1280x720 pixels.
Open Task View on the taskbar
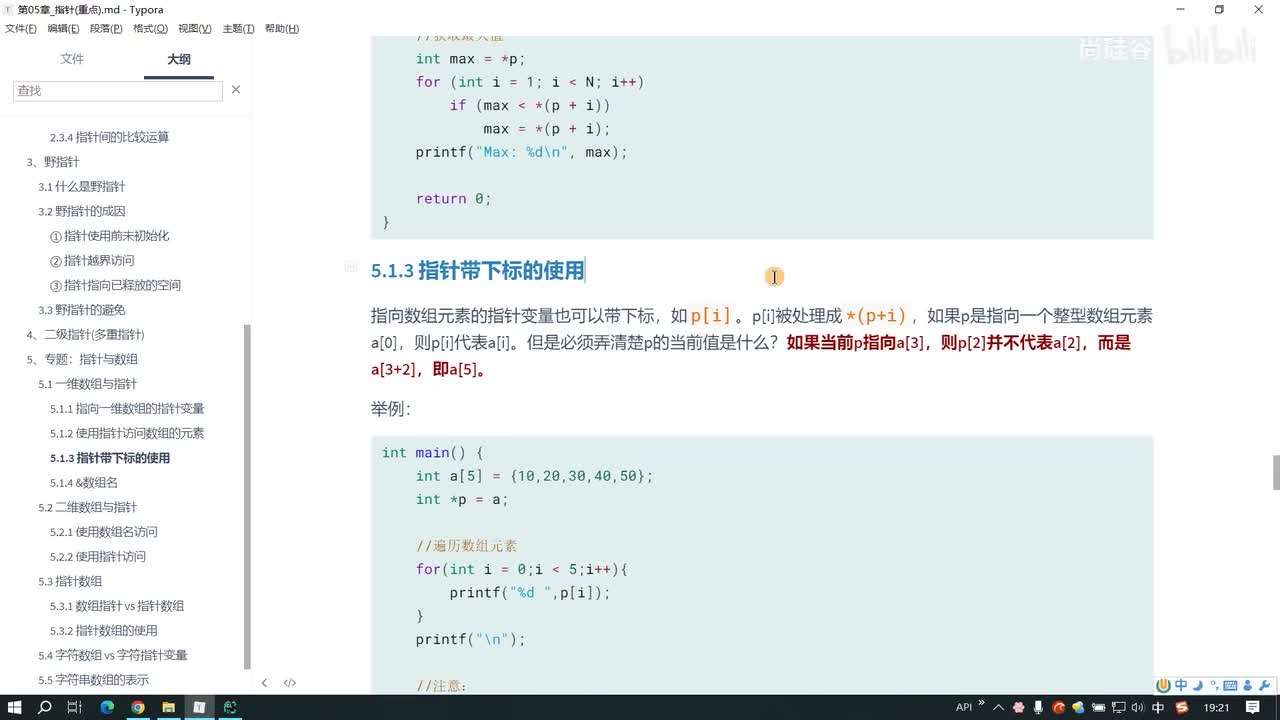coord(75,707)
